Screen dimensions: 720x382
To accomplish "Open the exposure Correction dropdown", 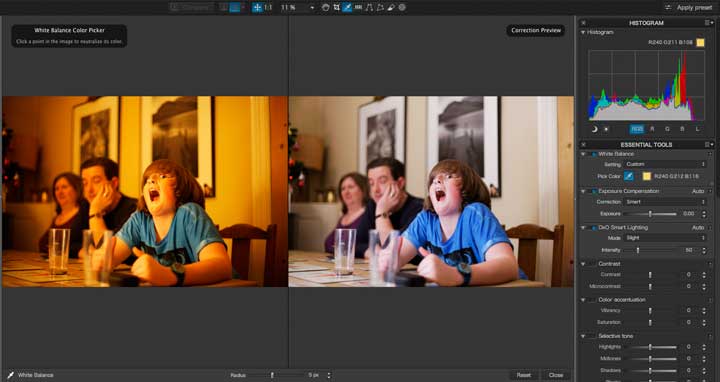I will (x=666, y=202).
